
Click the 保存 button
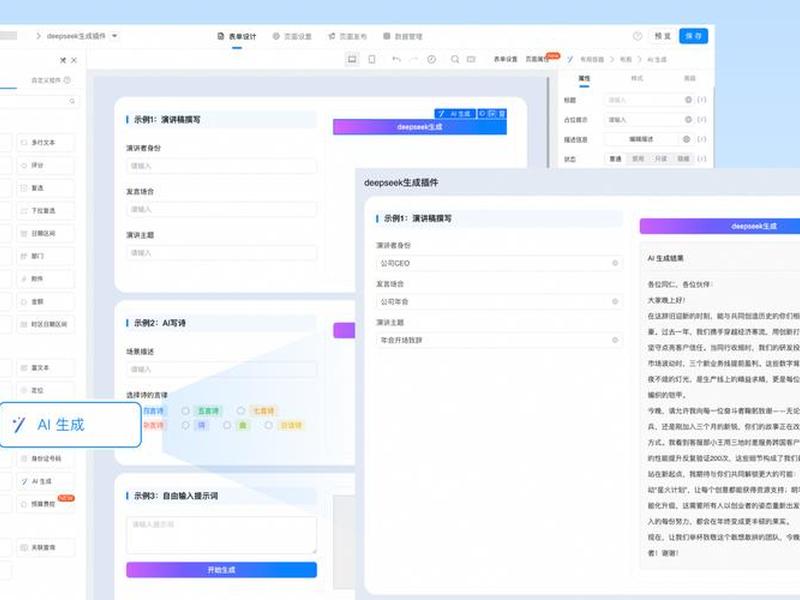click(x=693, y=36)
